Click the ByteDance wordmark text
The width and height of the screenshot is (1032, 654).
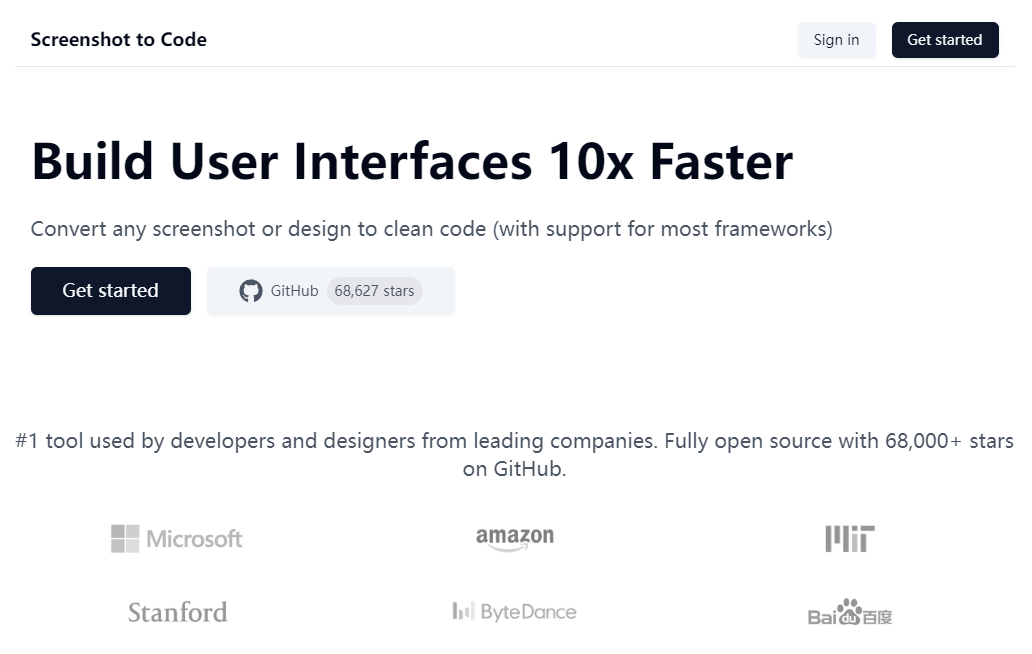point(528,612)
